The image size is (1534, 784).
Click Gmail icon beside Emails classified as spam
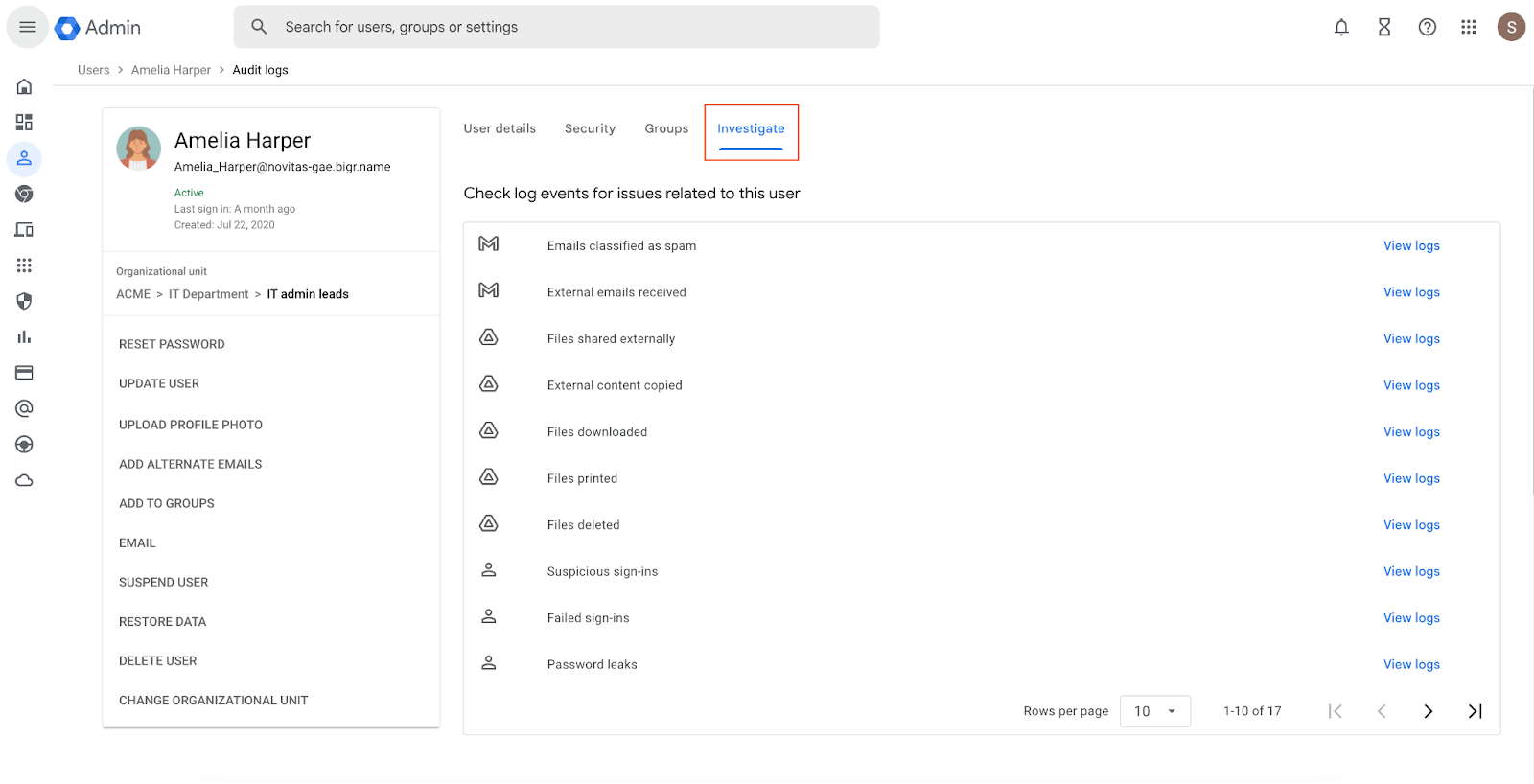(489, 244)
